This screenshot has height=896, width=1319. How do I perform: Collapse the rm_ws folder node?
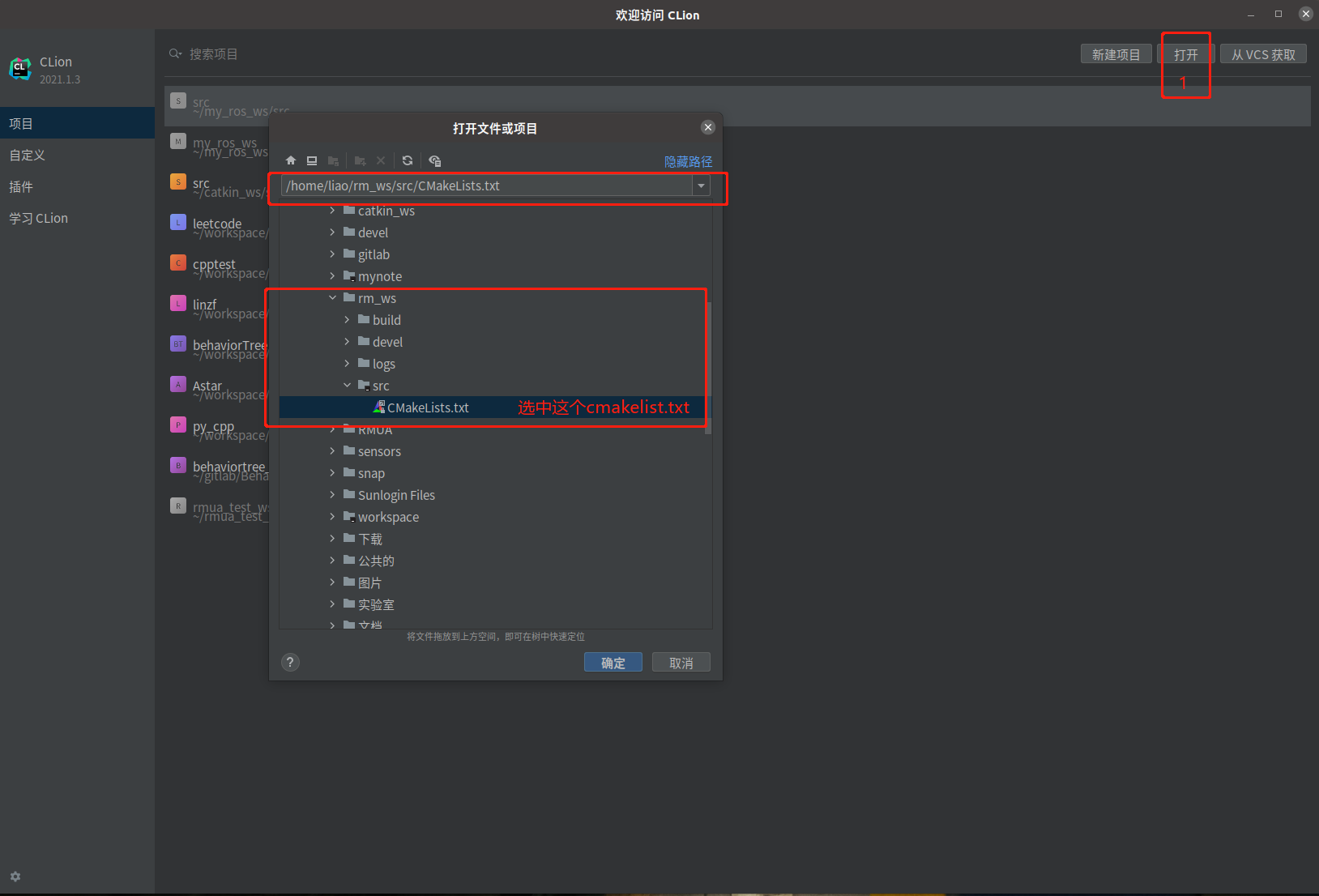click(332, 297)
